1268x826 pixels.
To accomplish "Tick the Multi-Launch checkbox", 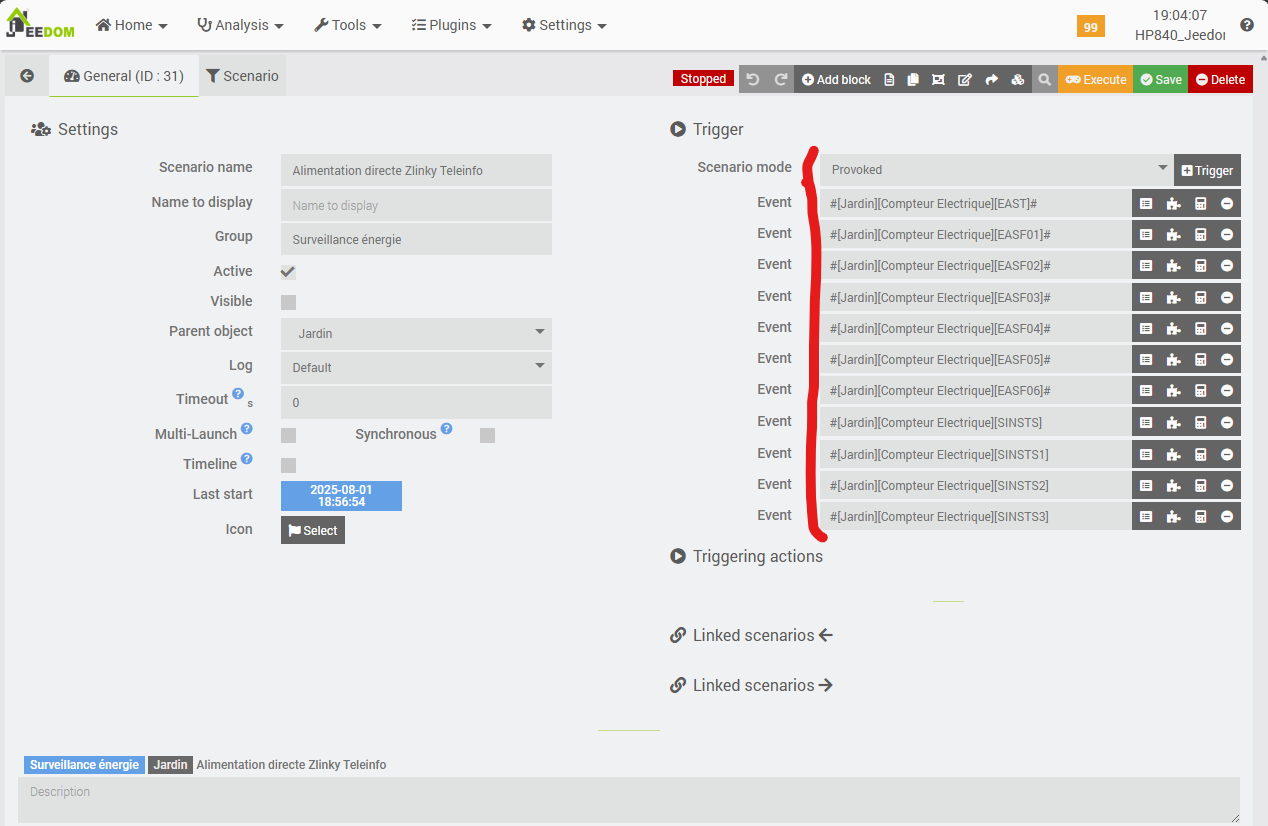I will (288, 435).
